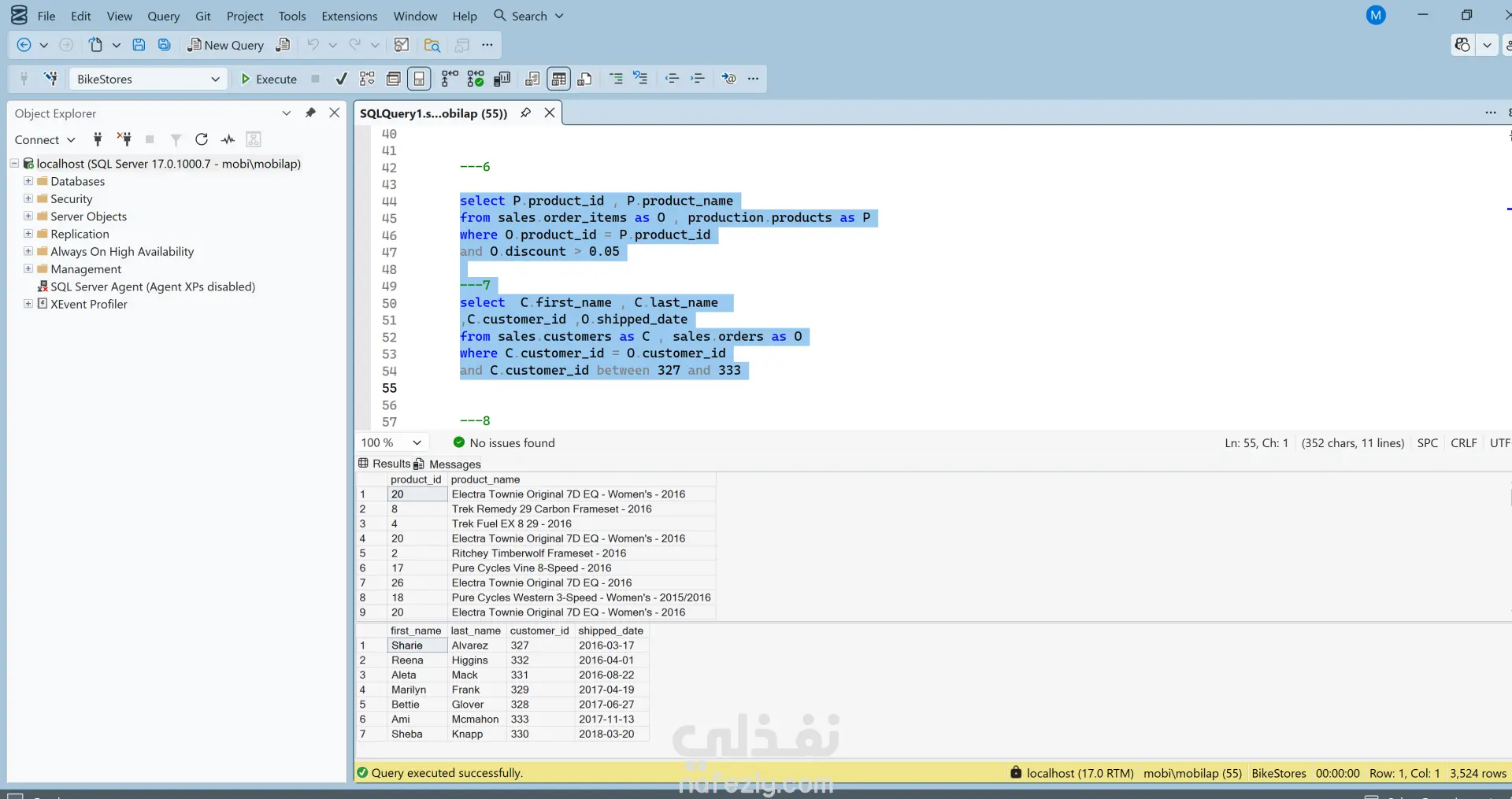1512x799 pixels.
Task: Refresh the Object Explorer tree
Action: [x=202, y=139]
